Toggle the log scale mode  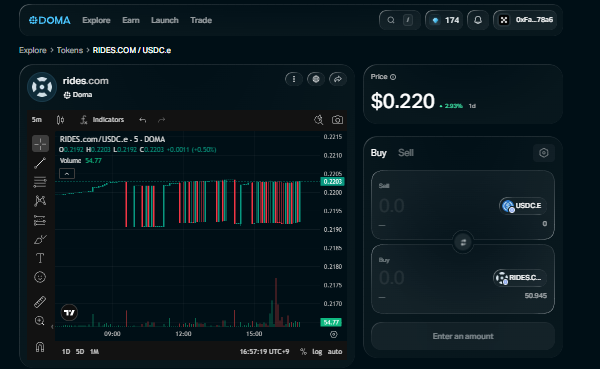click(x=317, y=351)
